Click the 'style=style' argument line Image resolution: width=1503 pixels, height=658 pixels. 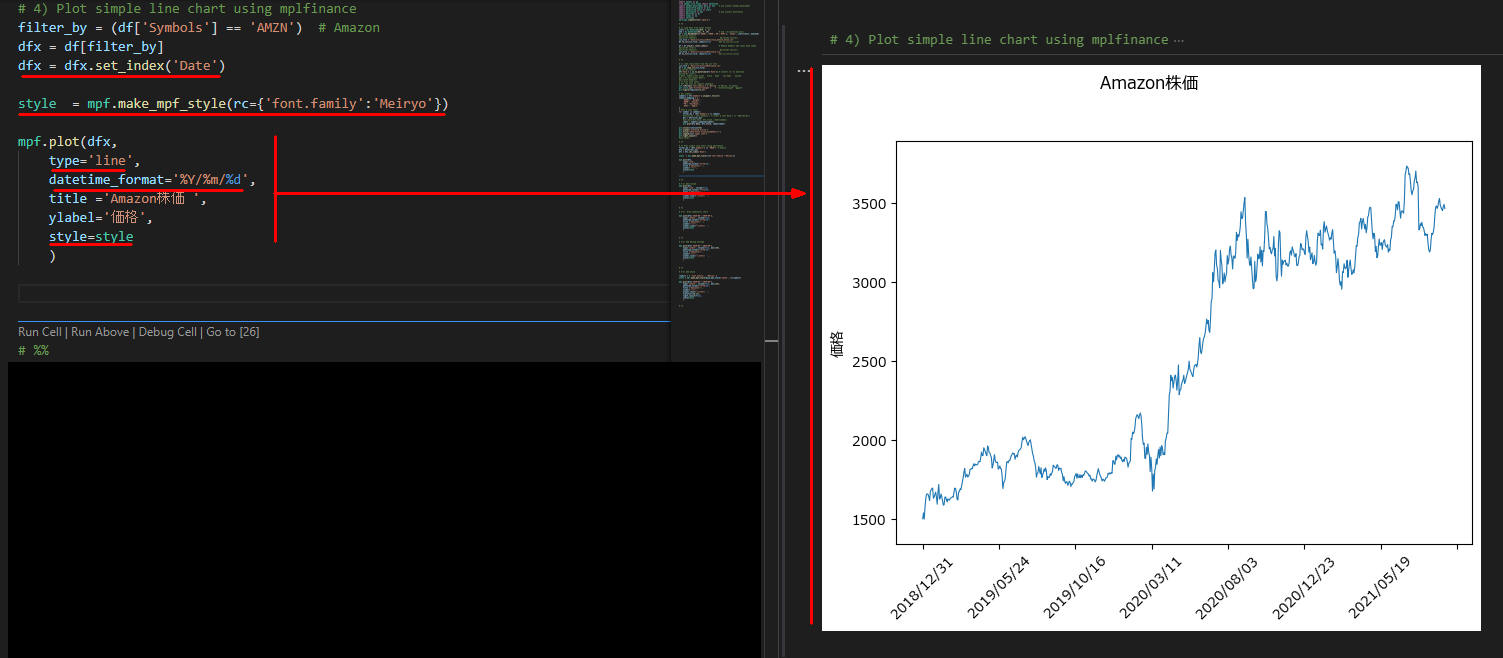(x=91, y=237)
